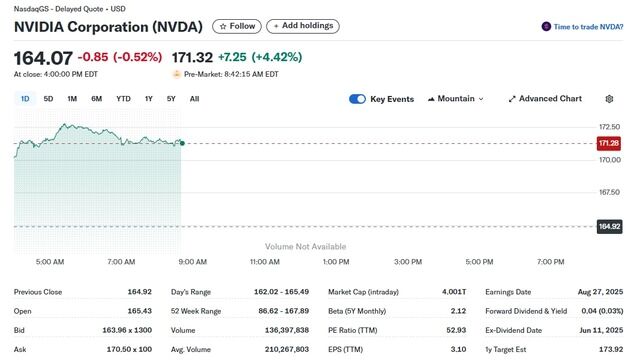Follow NVIDIA Corporation stock
Image resolution: width=628 pixels, height=364 pixels.
(x=237, y=26)
